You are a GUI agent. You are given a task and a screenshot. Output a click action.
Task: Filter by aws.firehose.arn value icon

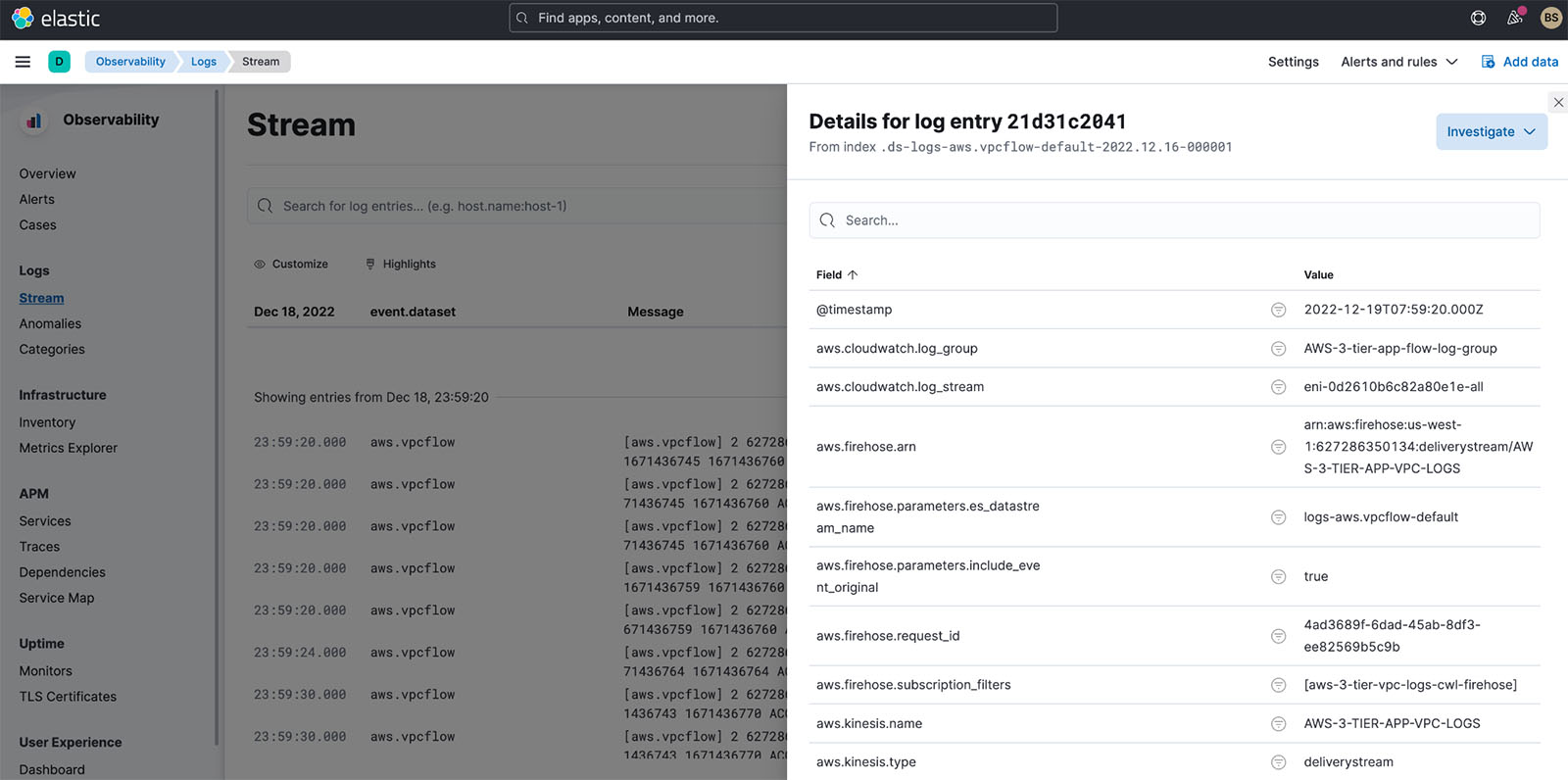tap(1278, 447)
